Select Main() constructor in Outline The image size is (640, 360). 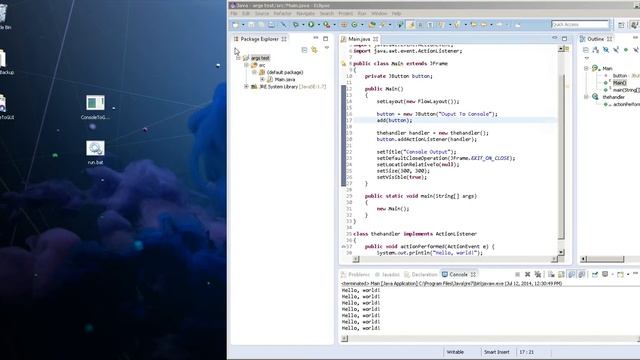point(619,83)
